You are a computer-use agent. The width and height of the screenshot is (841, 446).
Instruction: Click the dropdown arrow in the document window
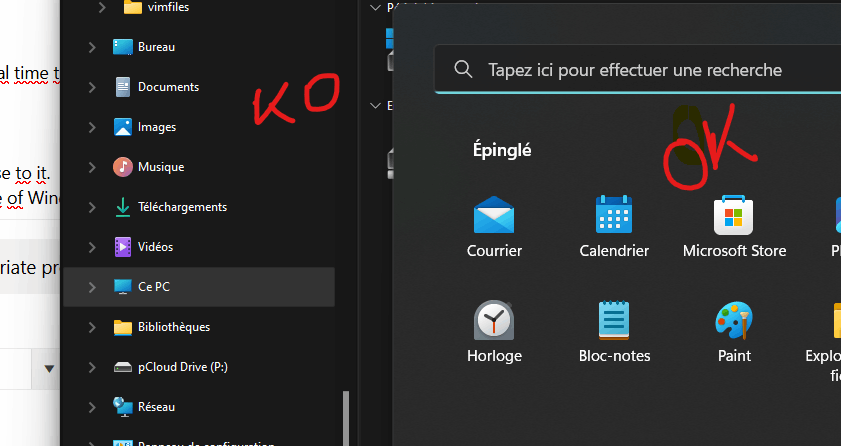tap(49, 369)
